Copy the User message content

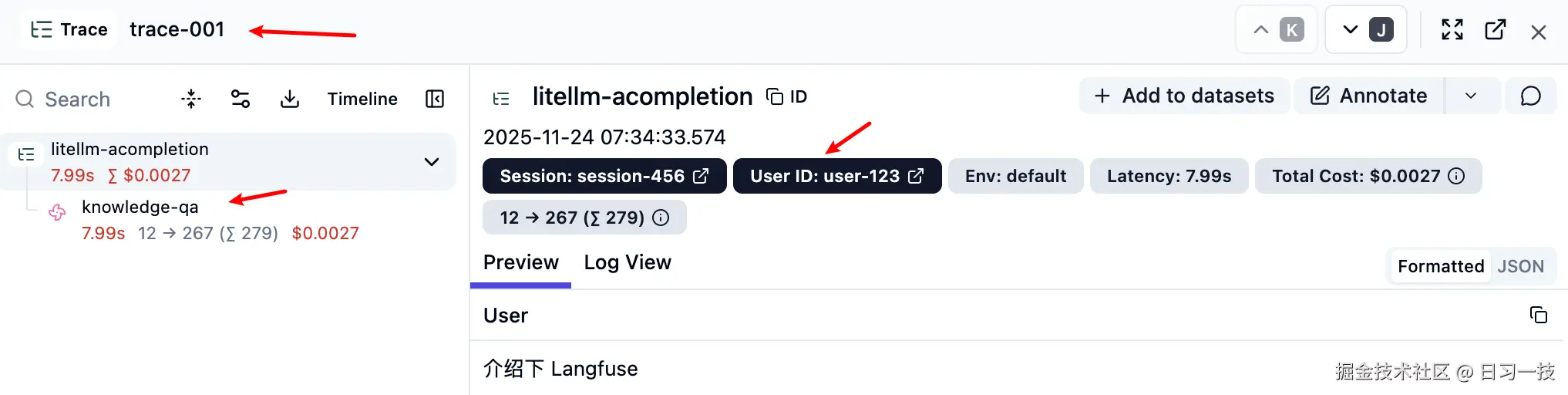1538,315
